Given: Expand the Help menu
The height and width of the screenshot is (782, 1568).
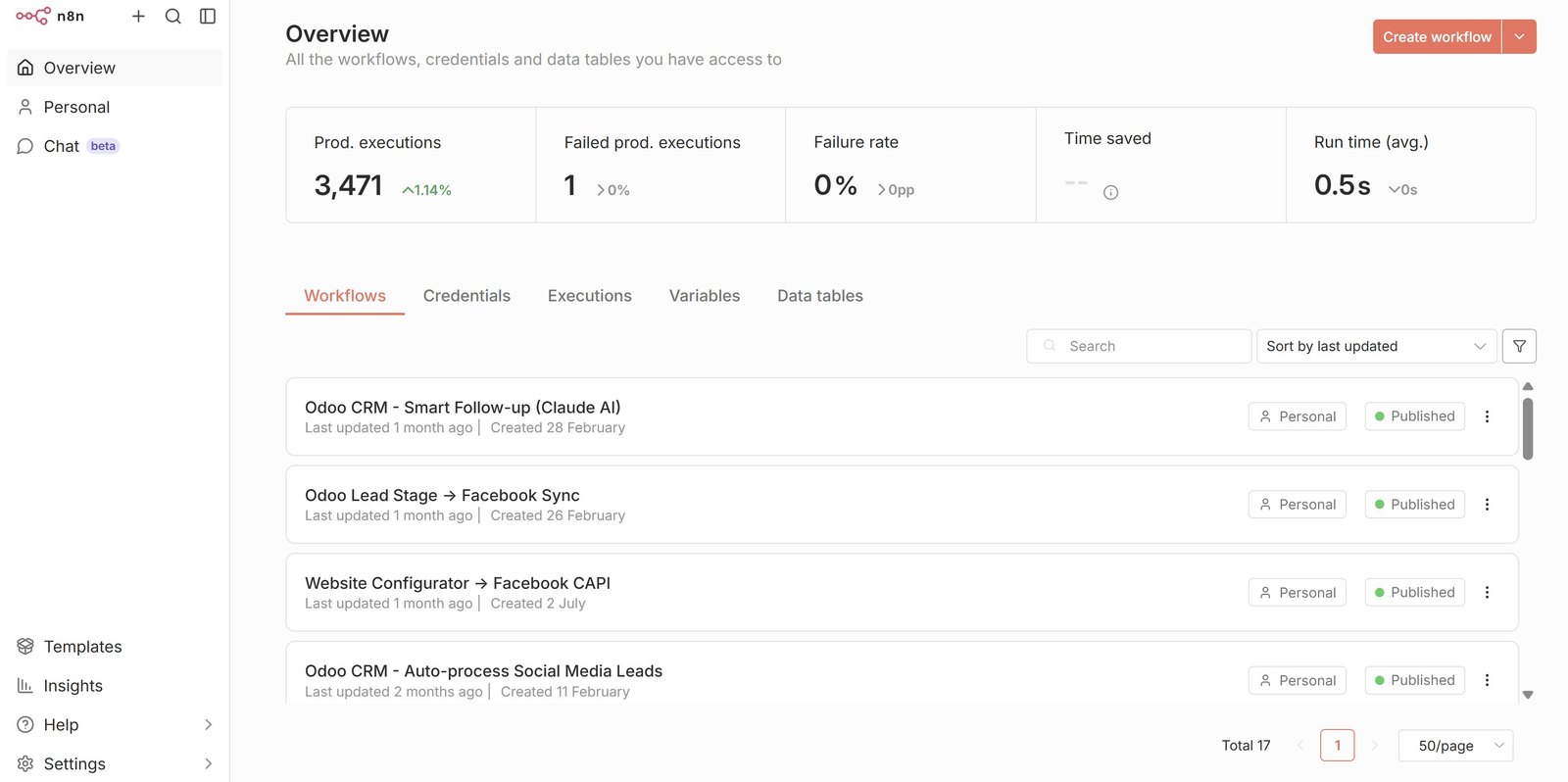Looking at the screenshot, I should point(115,725).
